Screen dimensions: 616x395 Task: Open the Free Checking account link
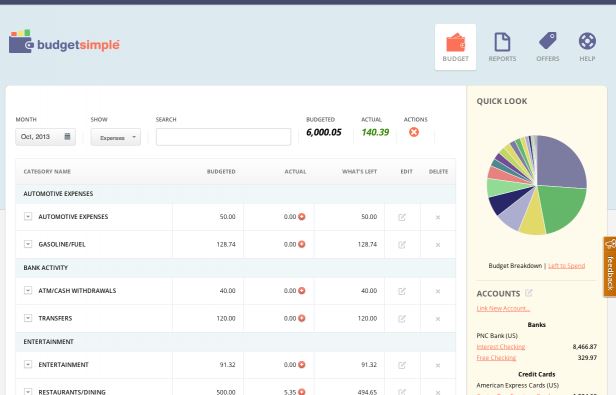[x=496, y=358]
